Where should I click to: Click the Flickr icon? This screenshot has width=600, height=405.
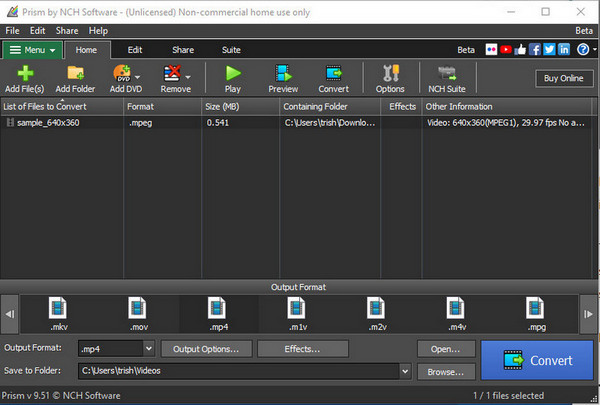coord(491,49)
